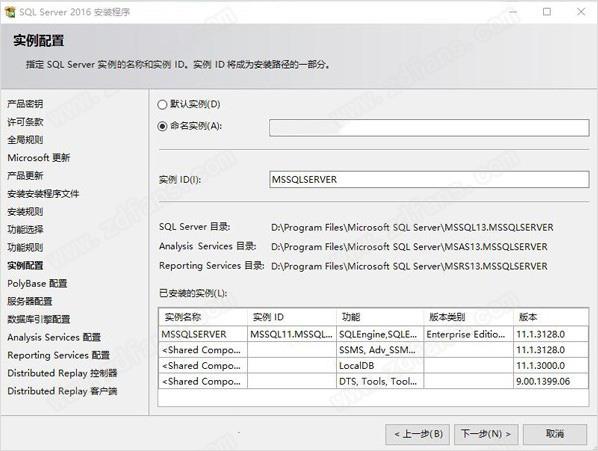Viewport: 598px width, 451px height.
Task: Select 功能选择 in the step list
Action: (25, 230)
